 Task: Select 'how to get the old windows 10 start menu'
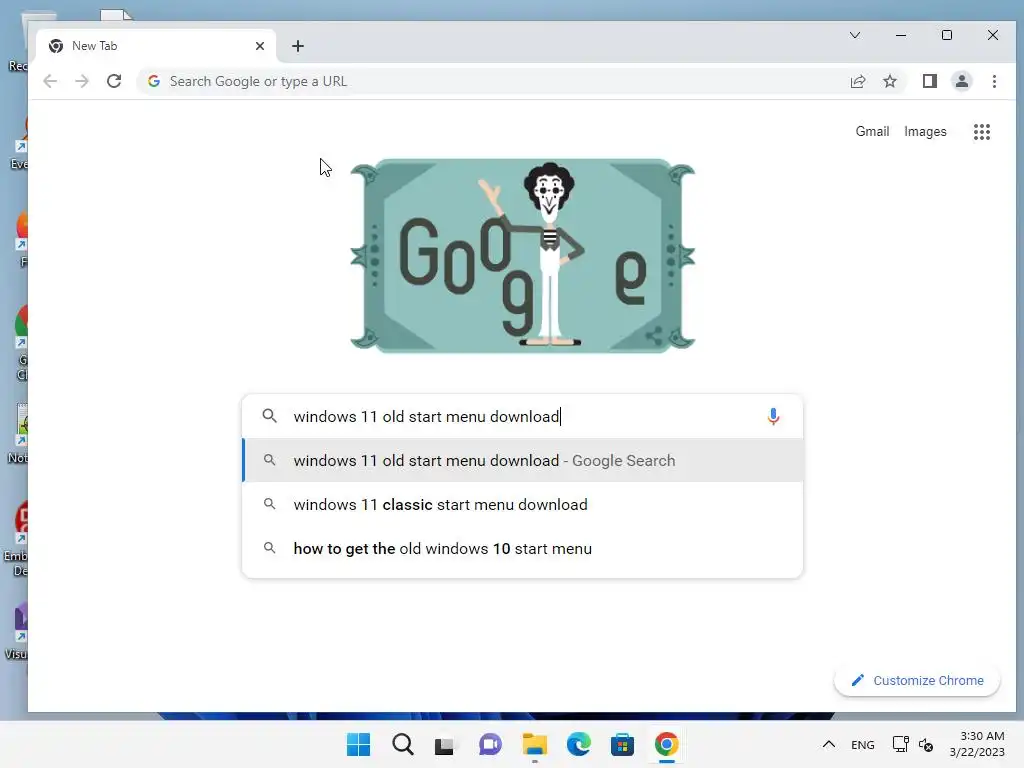tap(522, 549)
